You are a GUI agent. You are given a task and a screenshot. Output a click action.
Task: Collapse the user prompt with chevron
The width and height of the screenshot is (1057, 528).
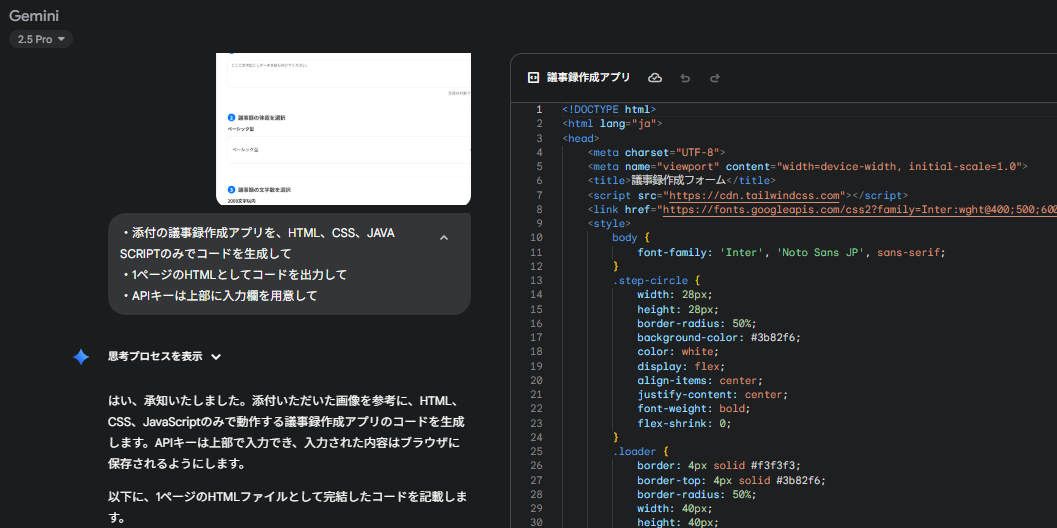[444, 238]
